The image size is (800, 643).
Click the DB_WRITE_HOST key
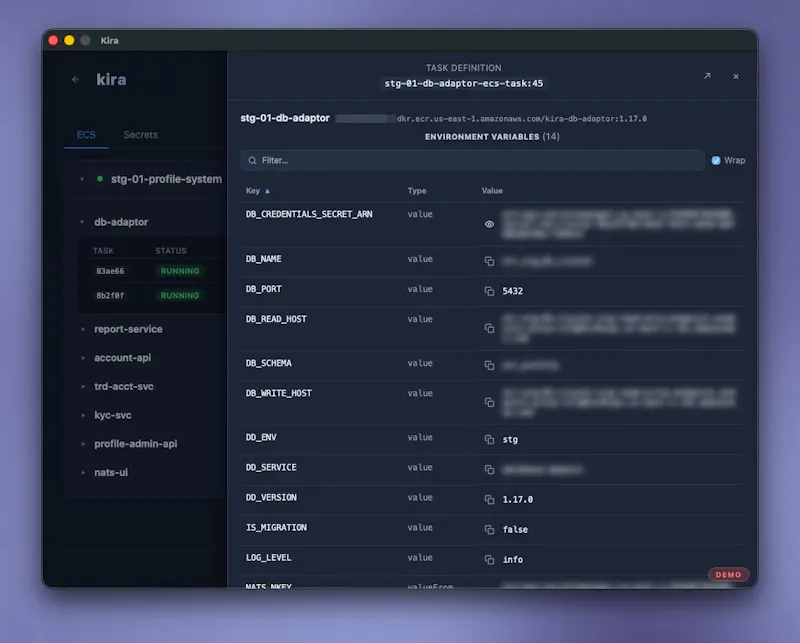pos(279,393)
